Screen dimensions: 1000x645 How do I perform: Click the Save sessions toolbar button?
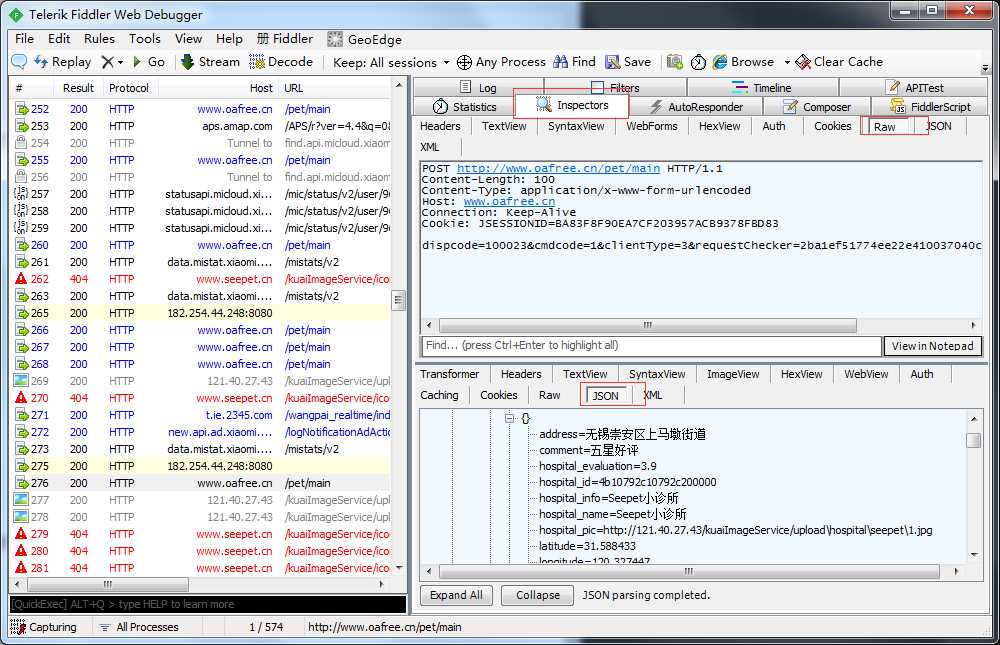[628, 62]
